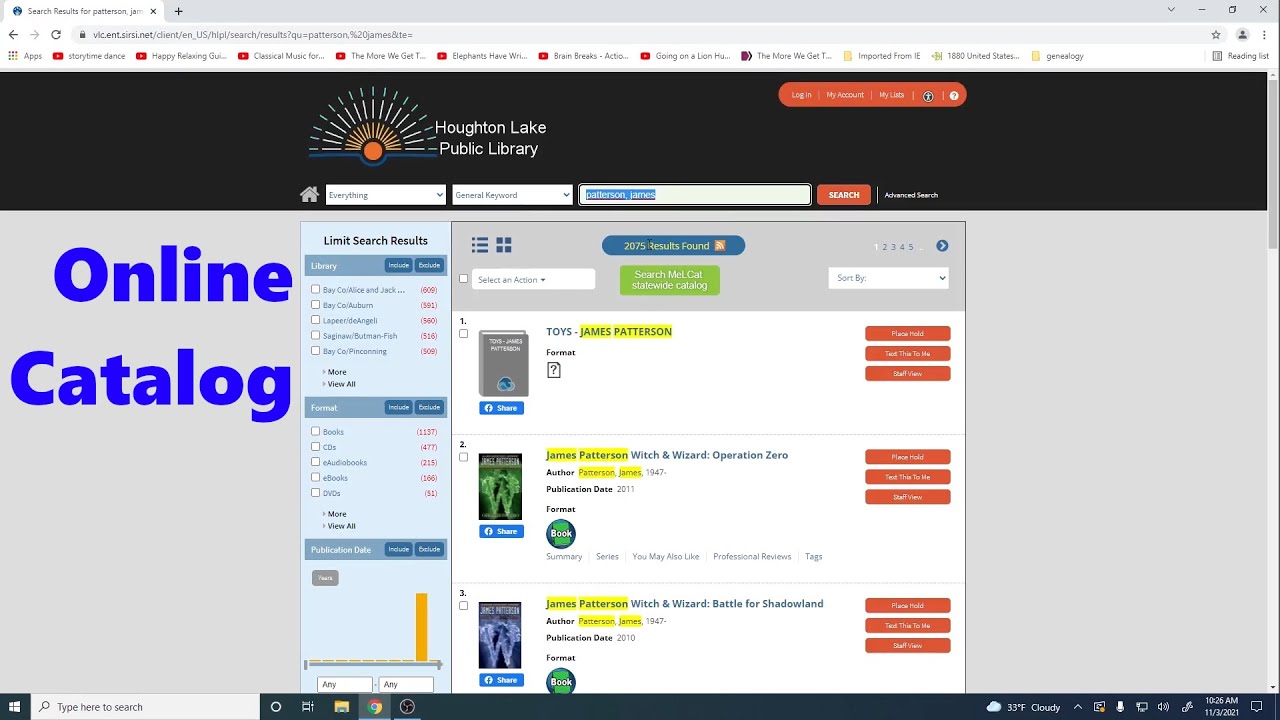1280x720 pixels.
Task: Open Apps shortcut in bookmarks bar
Action: click(x=26, y=56)
